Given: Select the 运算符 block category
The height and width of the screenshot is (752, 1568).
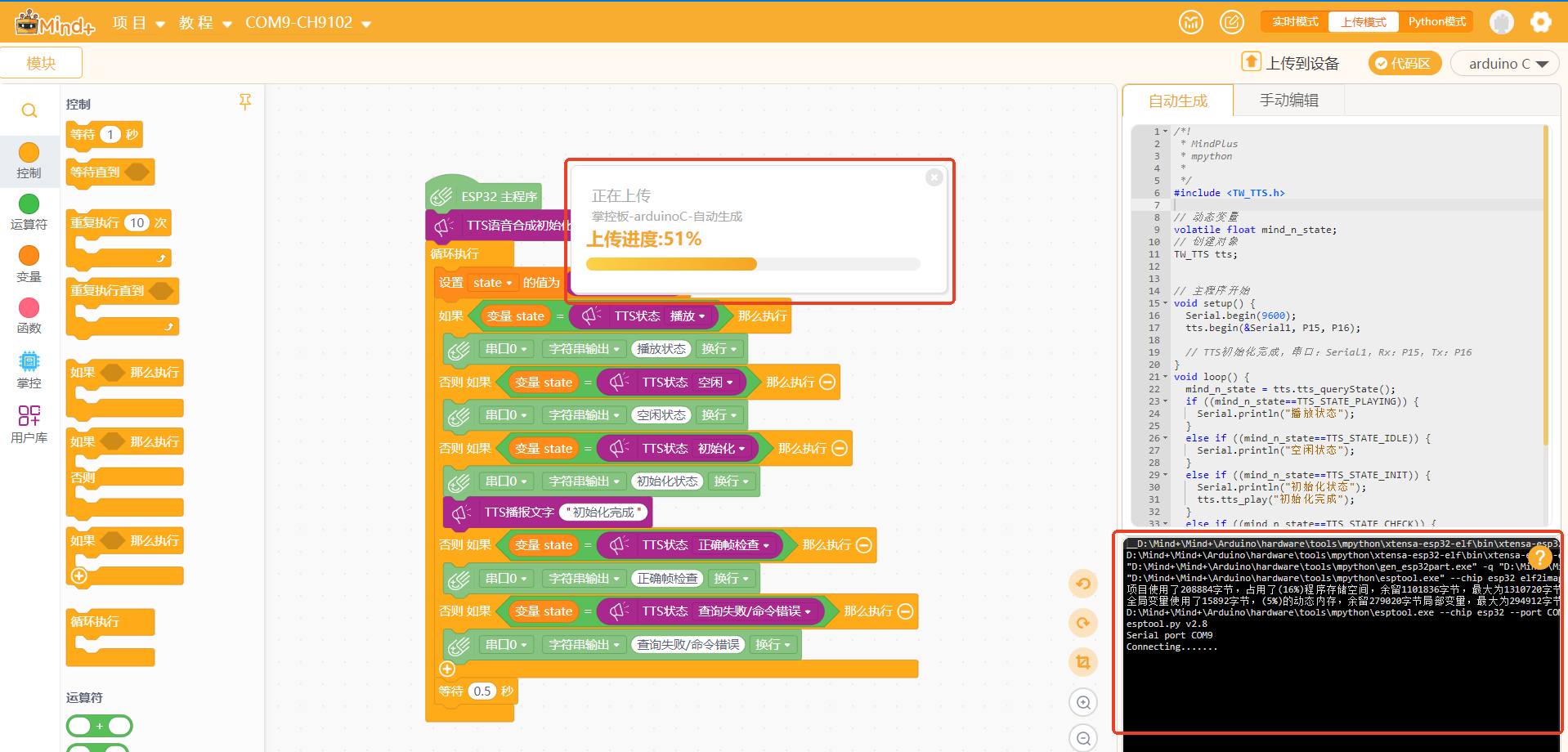Looking at the screenshot, I should (29, 212).
